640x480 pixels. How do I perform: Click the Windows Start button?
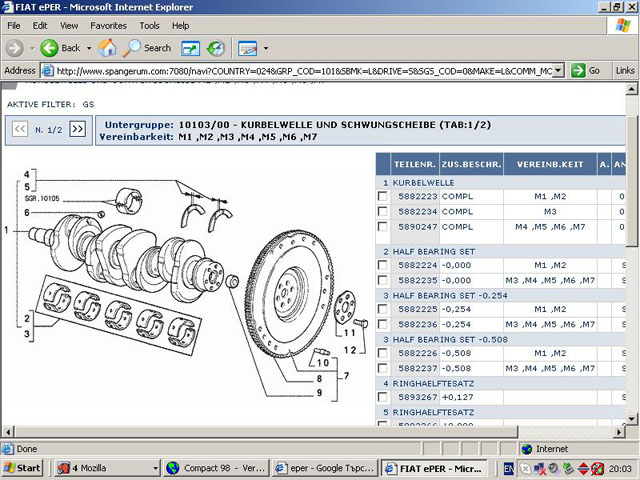click(x=22, y=468)
